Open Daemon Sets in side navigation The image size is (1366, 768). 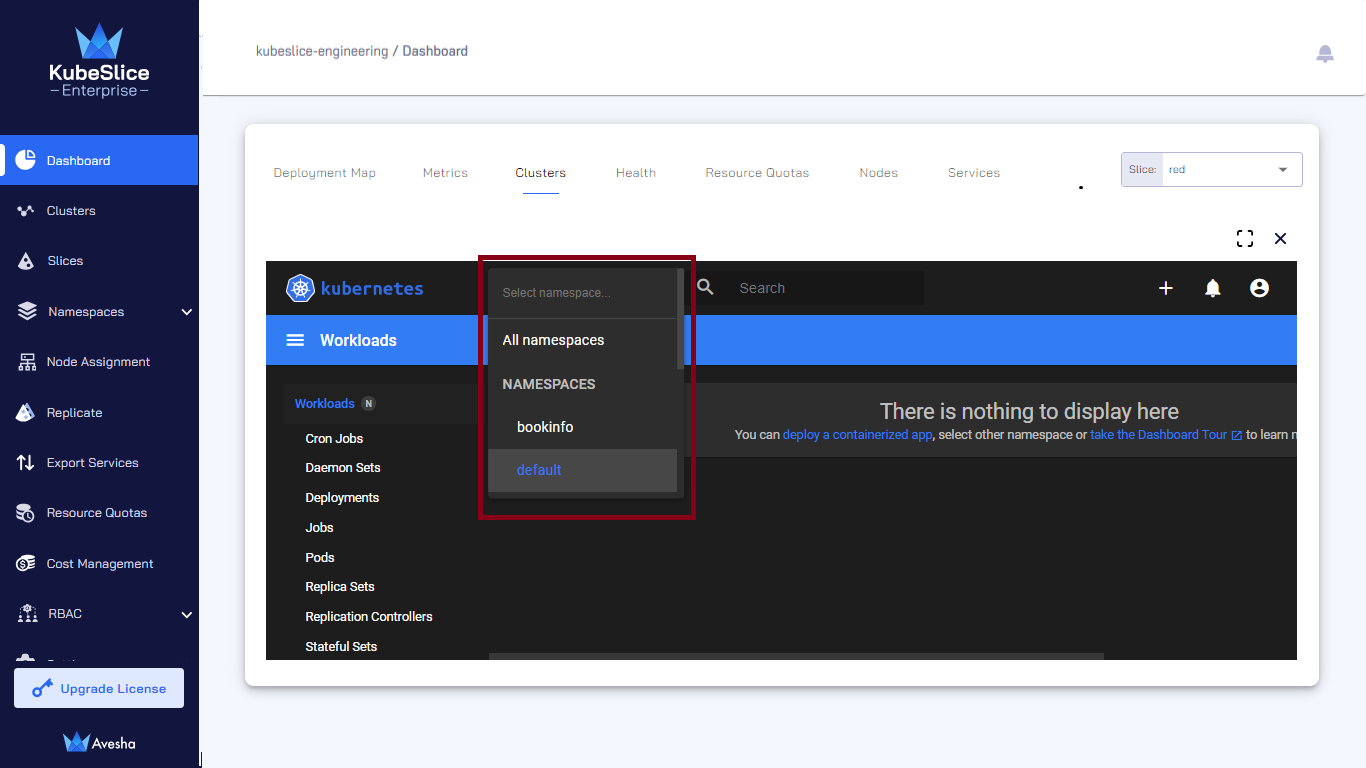[343, 468]
